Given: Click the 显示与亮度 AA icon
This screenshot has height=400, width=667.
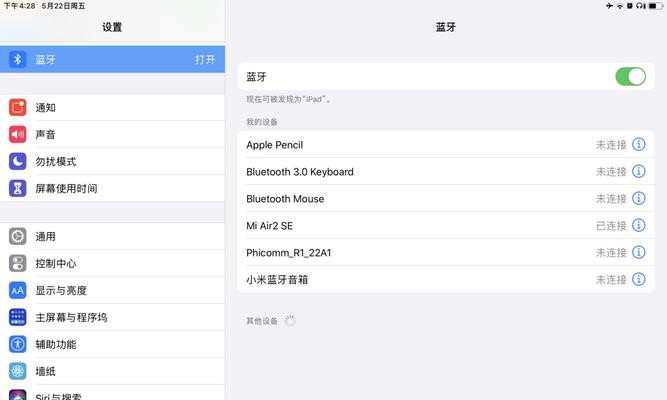Looking at the screenshot, I should (x=17, y=290).
